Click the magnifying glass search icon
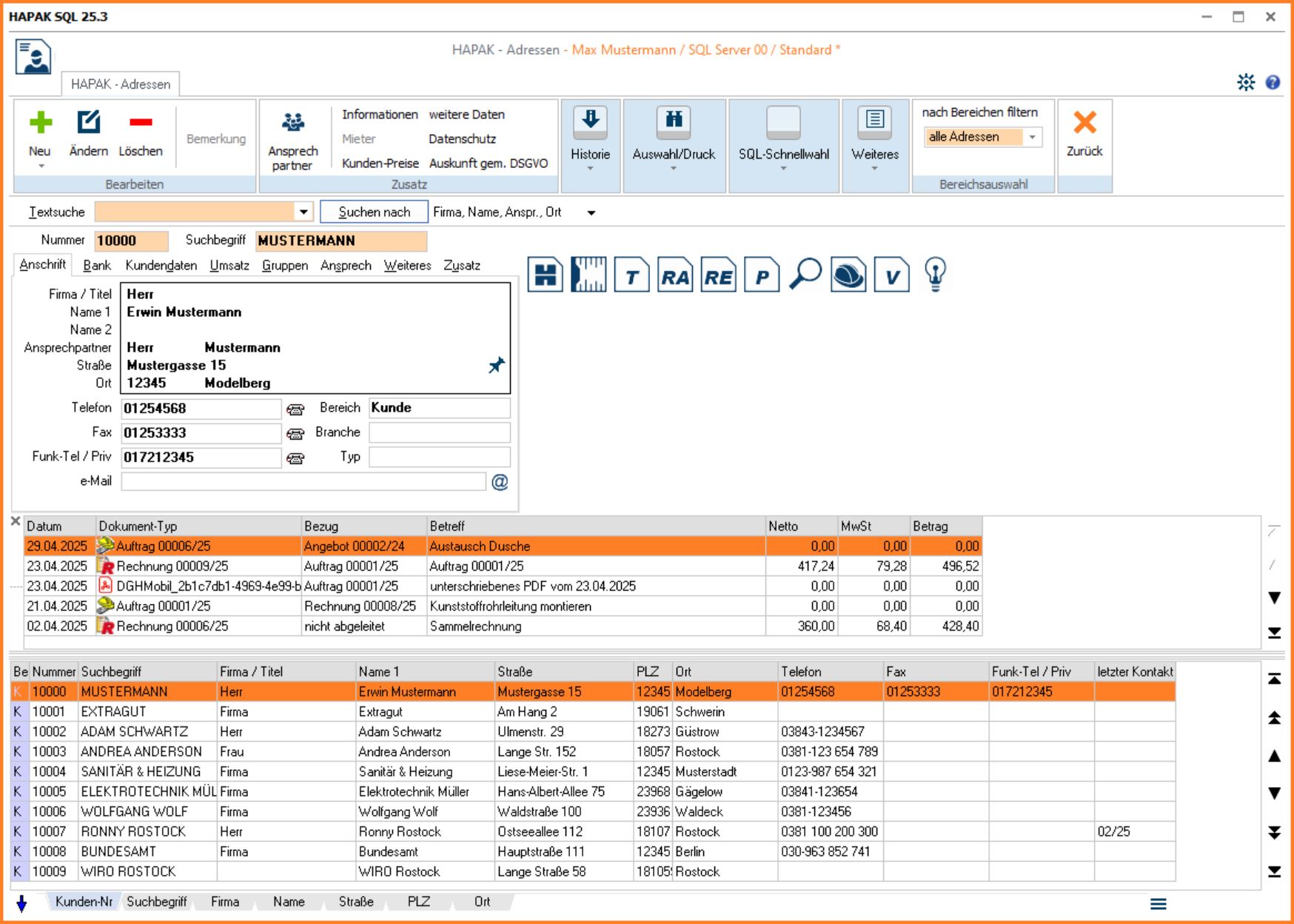1294x924 pixels. (805, 274)
